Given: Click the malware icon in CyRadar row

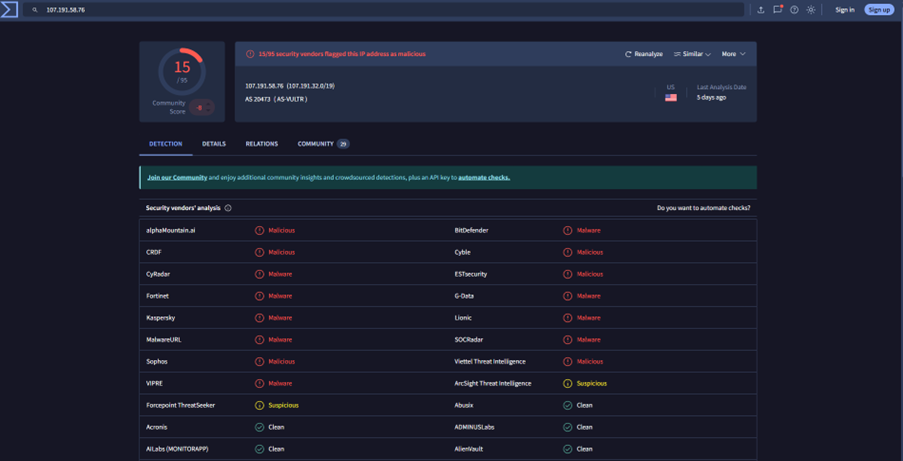Looking at the screenshot, I should [x=260, y=274].
